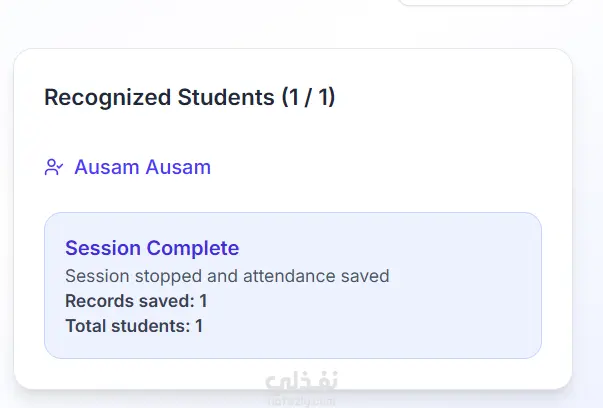603x408 pixels.
Task: Click blank area of the white Recognized Students card
Action: point(420,150)
